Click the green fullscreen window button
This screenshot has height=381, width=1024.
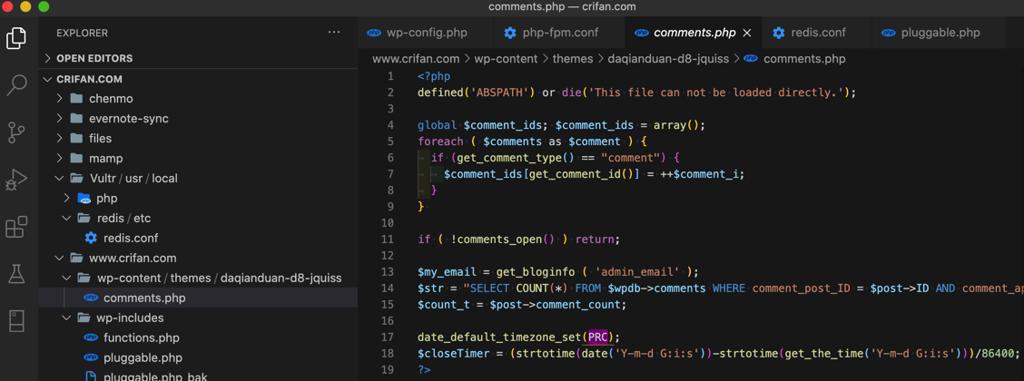[44, 7]
